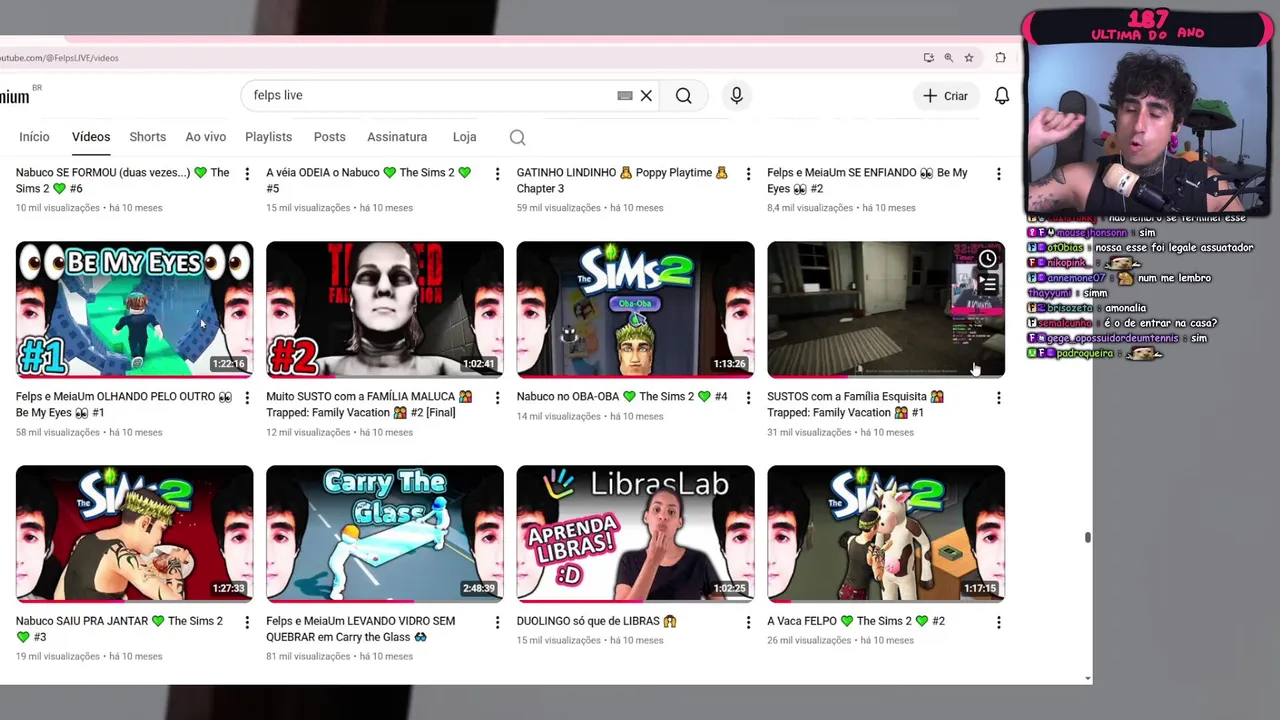Go to the Início tab
1280x720 pixels.
coord(34,137)
